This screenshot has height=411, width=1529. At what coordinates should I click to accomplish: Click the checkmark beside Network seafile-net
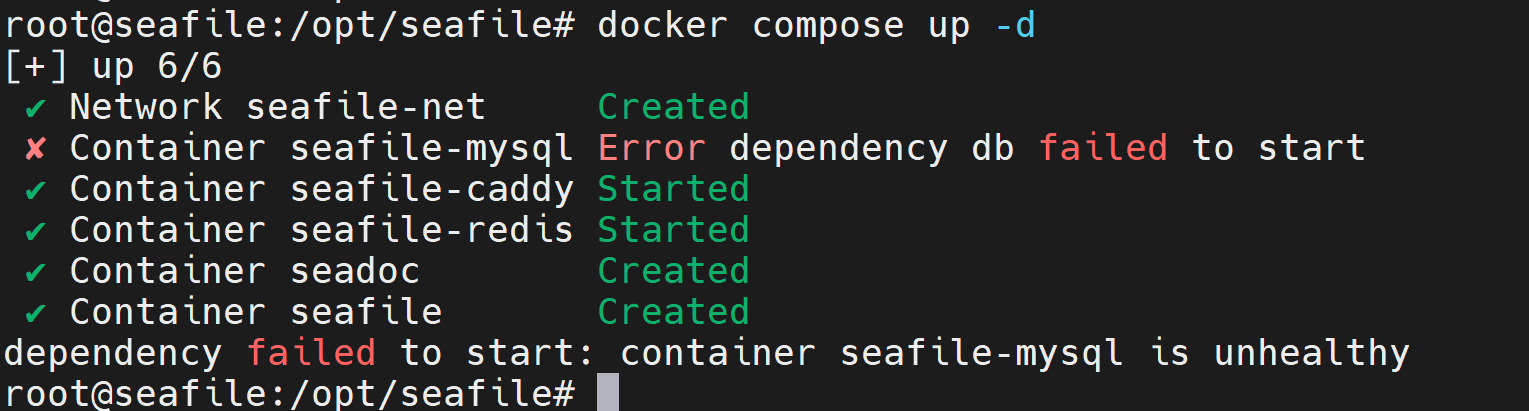(x=35, y=108)
